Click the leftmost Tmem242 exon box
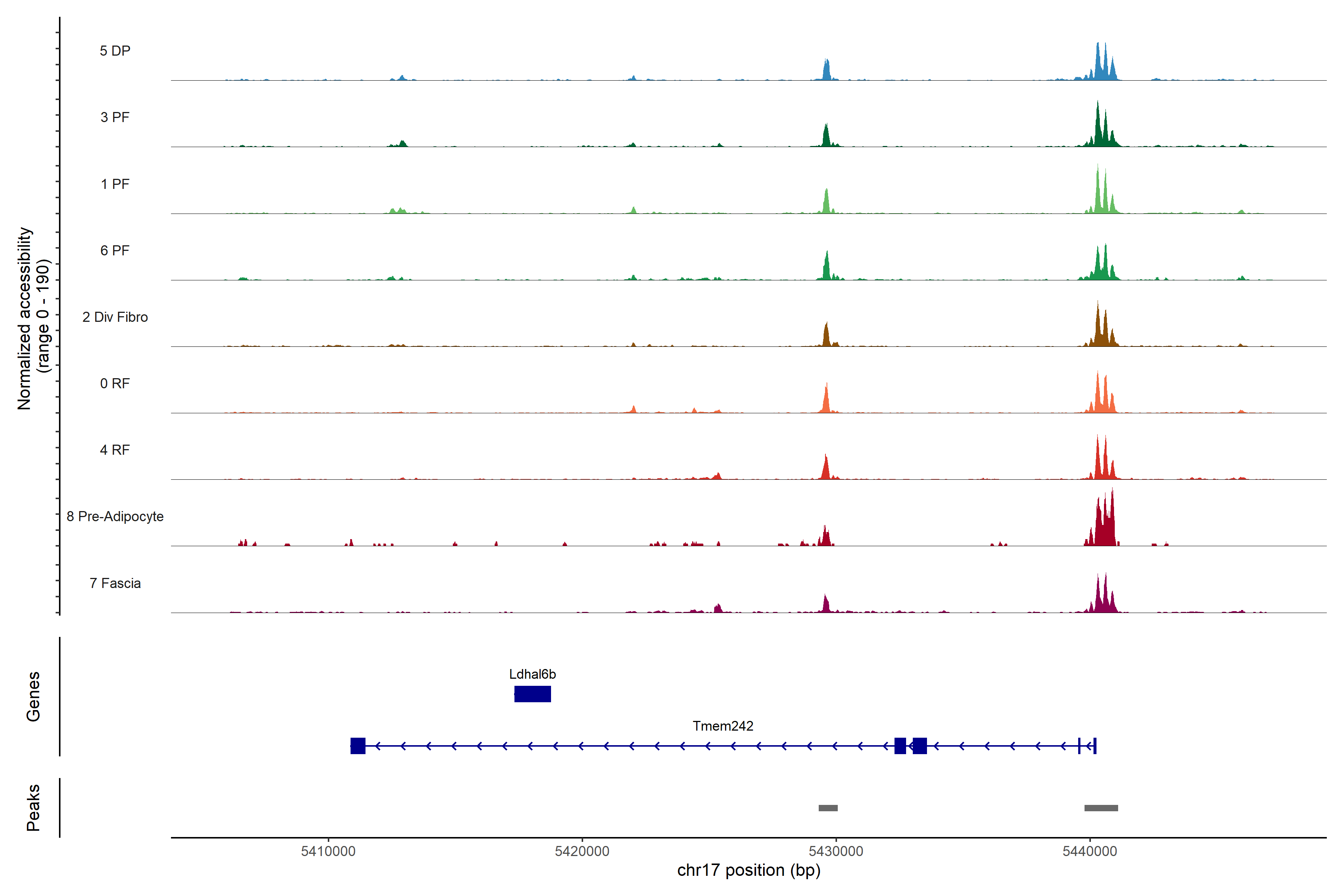This screenshot has height=896, width=1344. pos(358,746)
